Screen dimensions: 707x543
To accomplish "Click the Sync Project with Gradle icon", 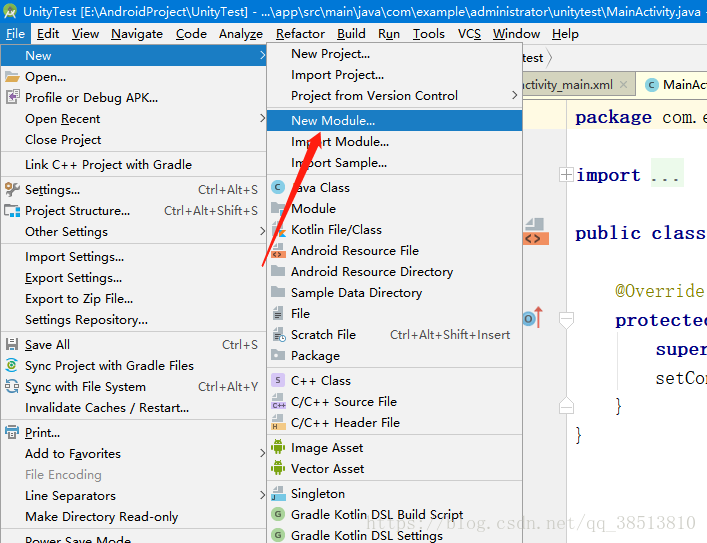I will pos(12,365).
